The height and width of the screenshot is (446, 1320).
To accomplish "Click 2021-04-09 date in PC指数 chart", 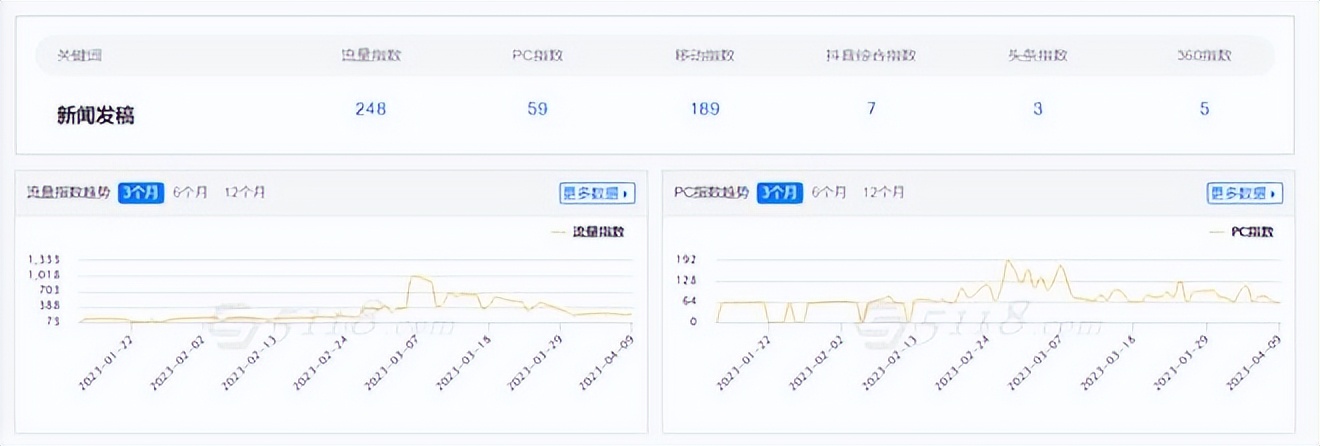I will [1255, 364].
